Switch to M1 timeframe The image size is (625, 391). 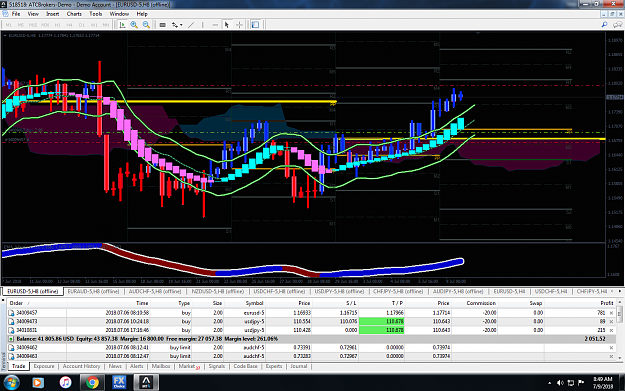coord(8,25)
